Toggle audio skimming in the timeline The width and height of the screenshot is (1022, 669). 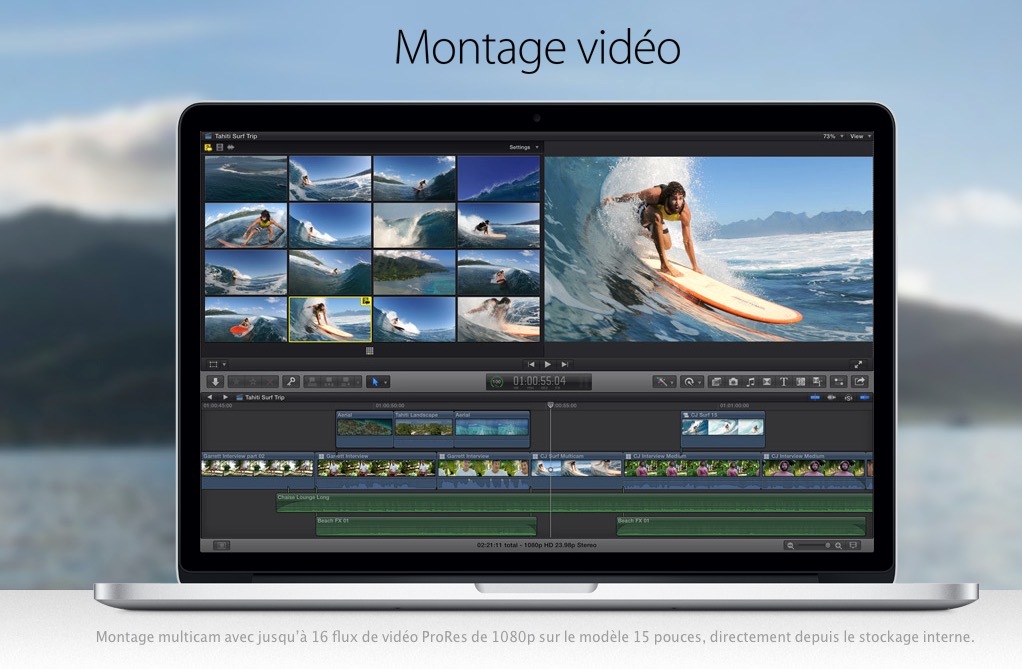831,397
